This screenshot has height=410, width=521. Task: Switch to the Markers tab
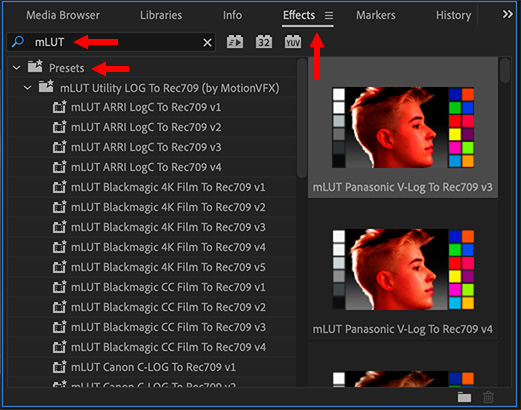tap(376, 15)
